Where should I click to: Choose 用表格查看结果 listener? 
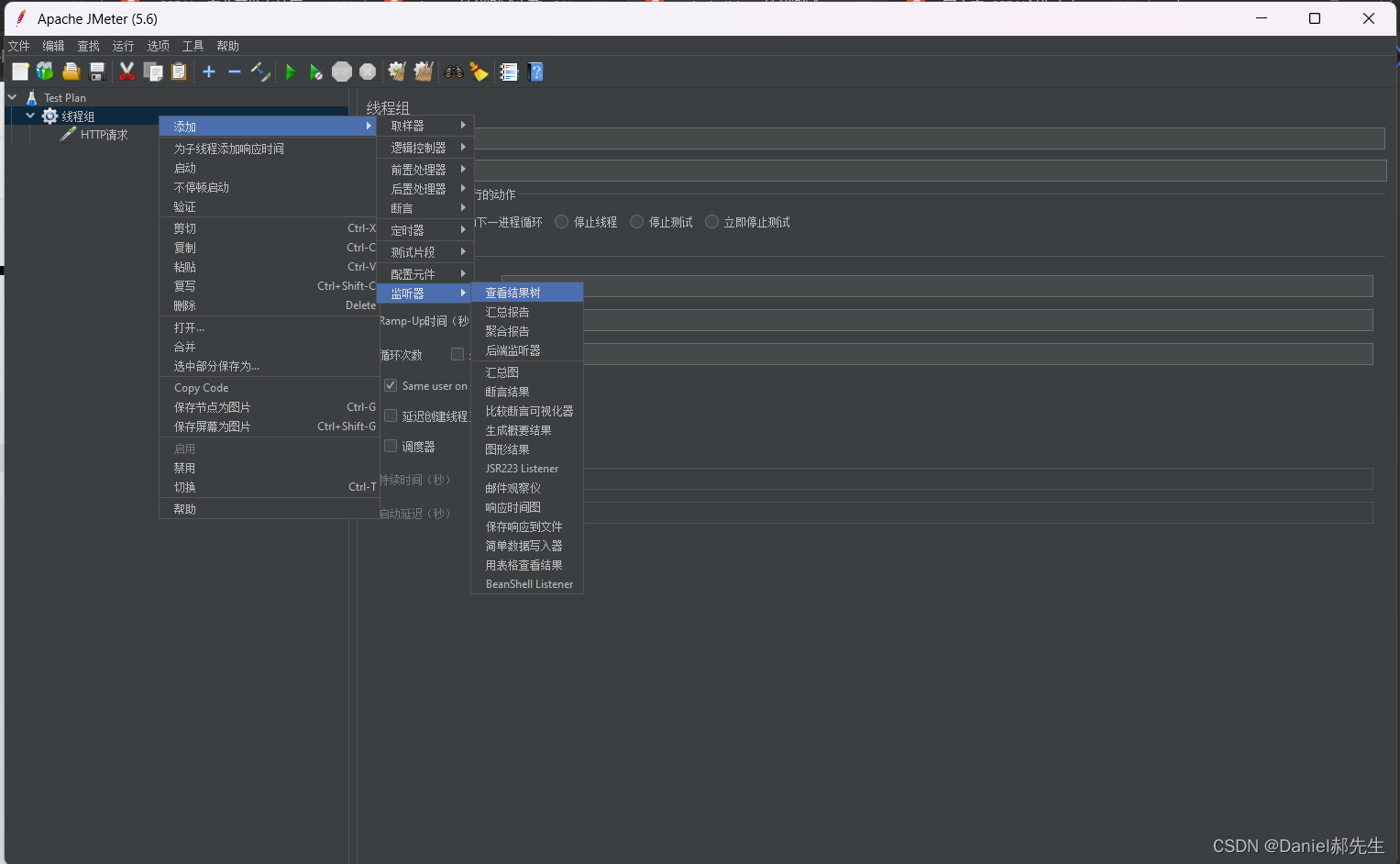[x=527, y=565]
